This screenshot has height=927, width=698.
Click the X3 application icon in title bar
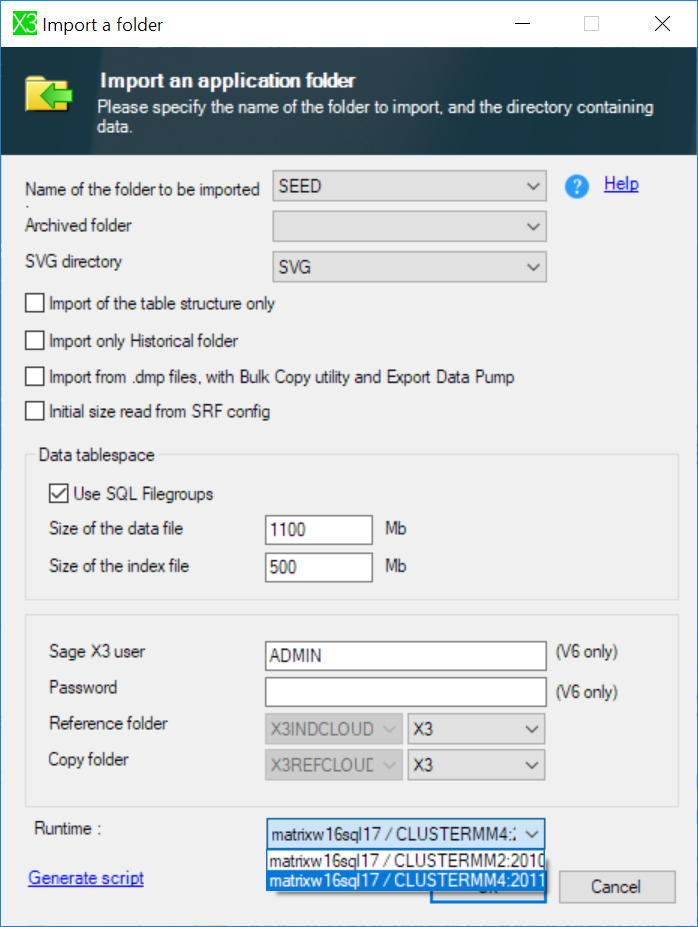point(24,24)
